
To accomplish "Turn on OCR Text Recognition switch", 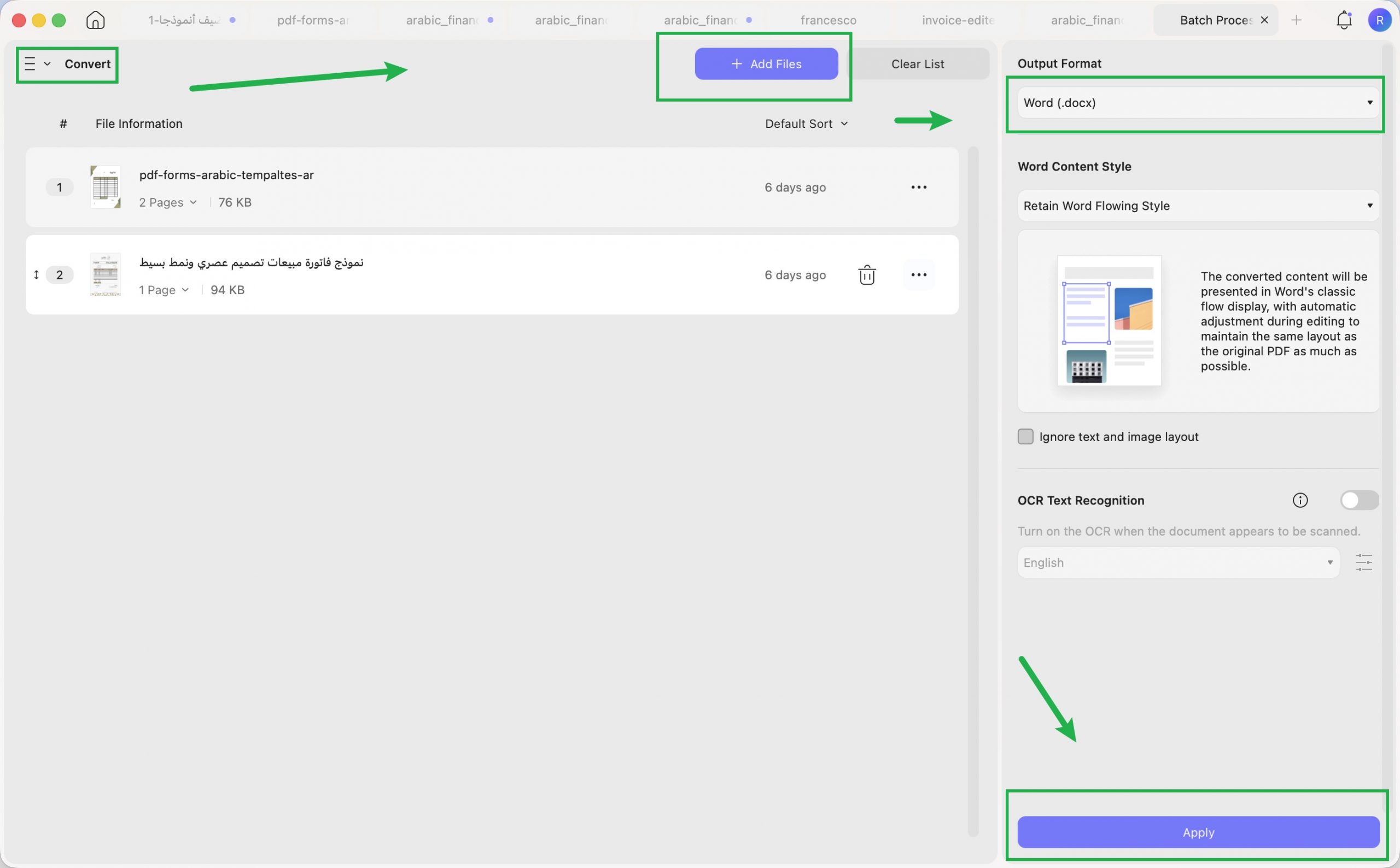I will (x=1359, y=500).
